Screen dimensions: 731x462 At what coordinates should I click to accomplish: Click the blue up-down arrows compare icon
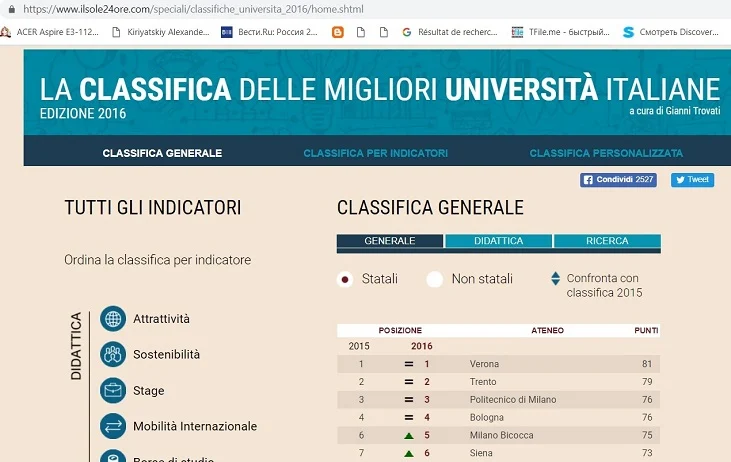coord(555,278)
